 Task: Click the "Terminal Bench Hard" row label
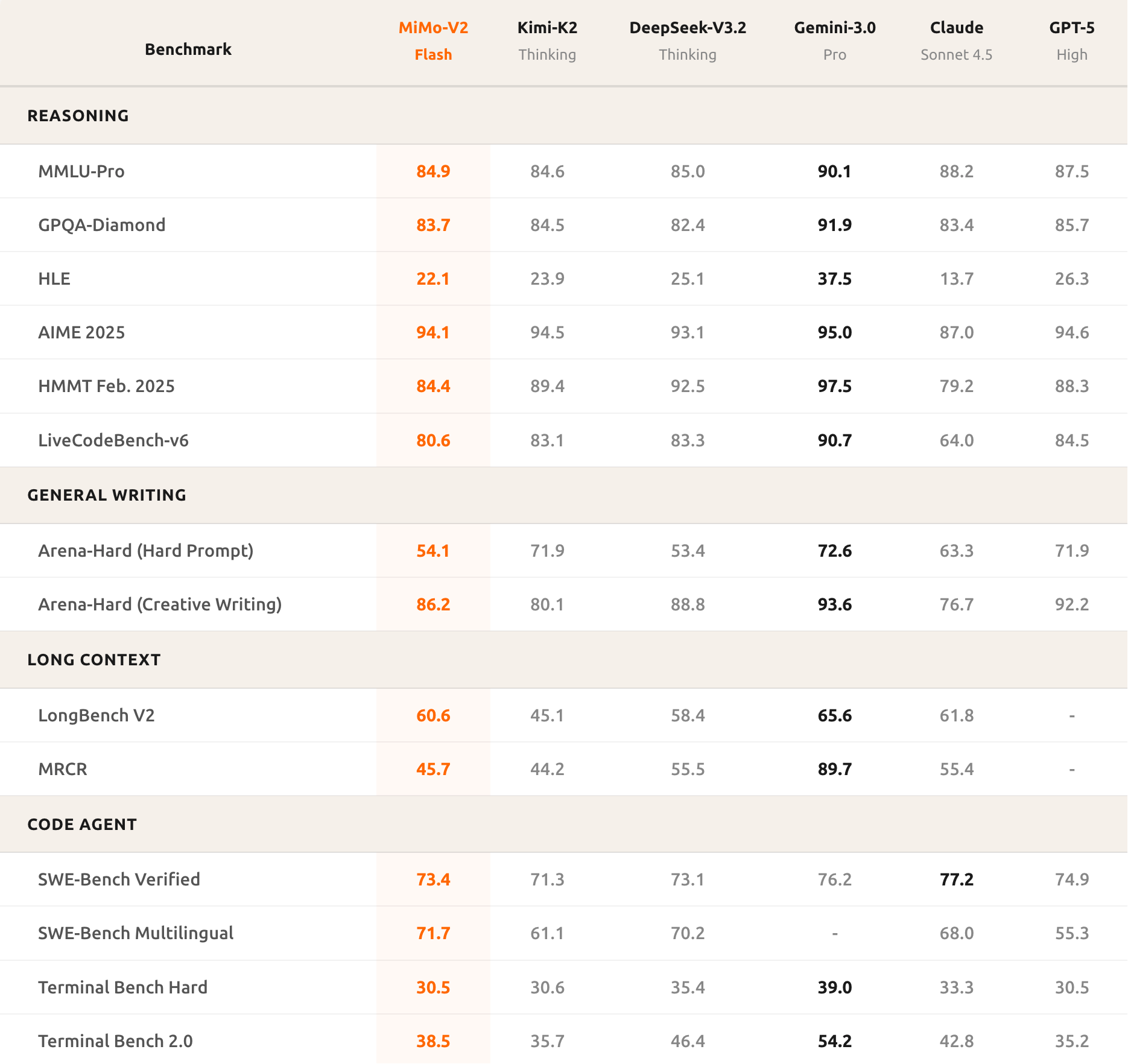click(122, 987)
